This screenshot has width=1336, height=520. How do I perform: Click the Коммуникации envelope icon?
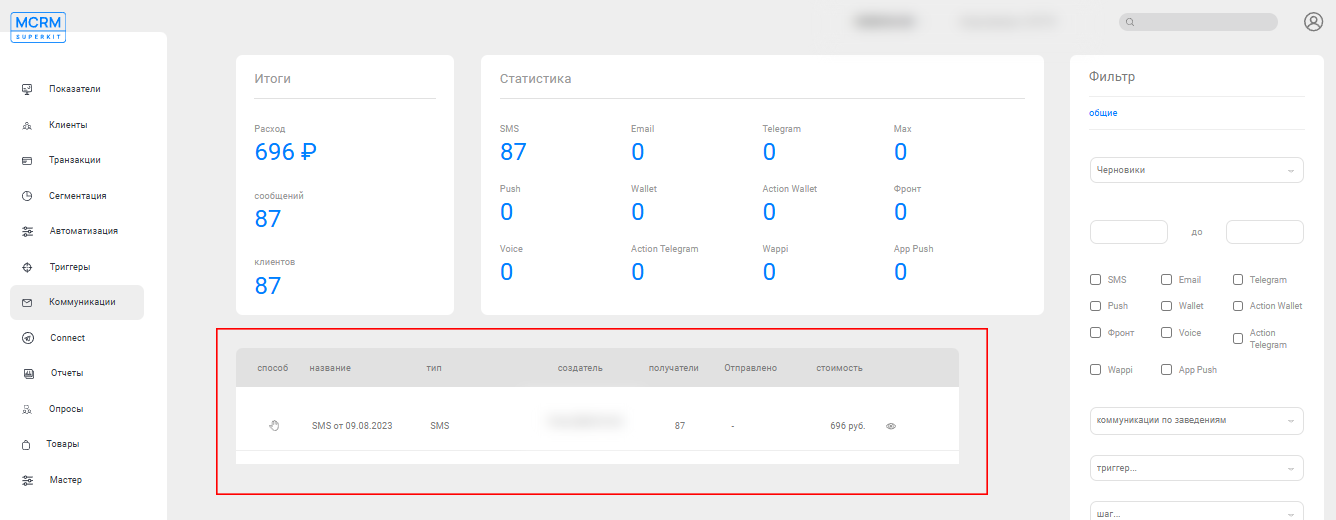[28, 302]
